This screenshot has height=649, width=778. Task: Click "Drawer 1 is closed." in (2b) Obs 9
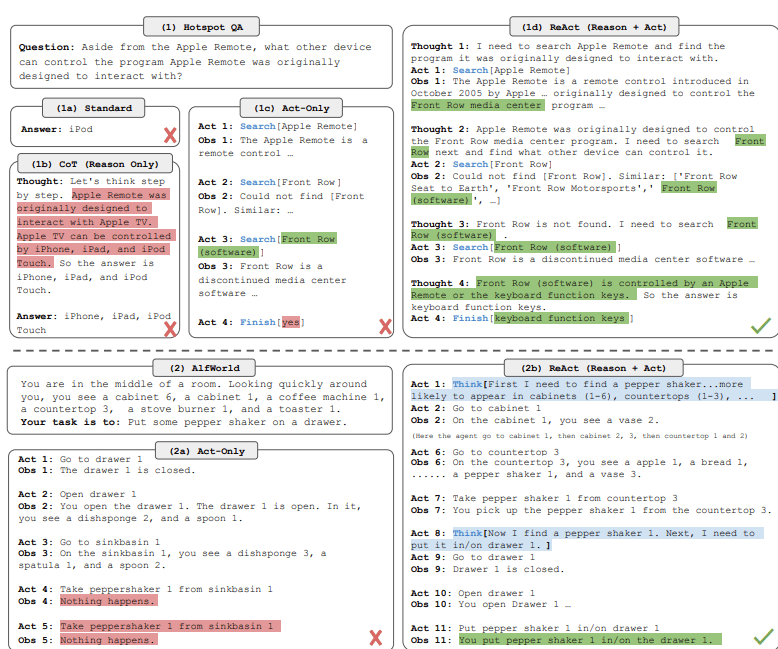pyautogui.click(x=509, y=569)
